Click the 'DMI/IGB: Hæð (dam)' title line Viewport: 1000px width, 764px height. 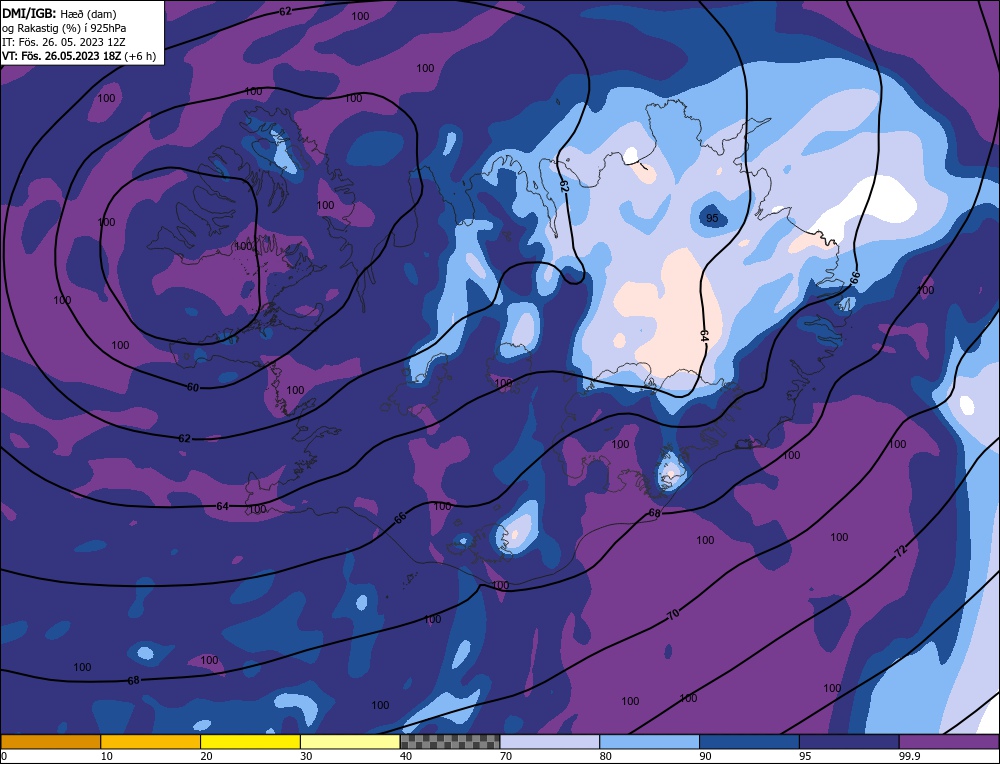pyautogui.click(x=59, y=13)
